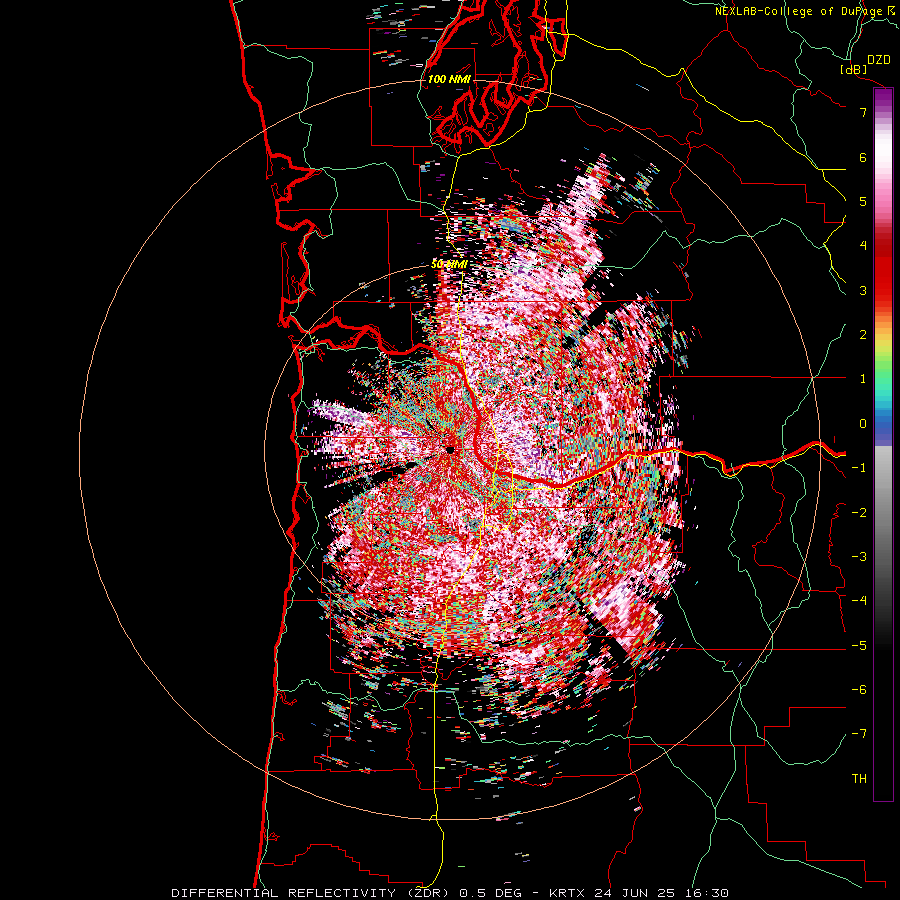
Task: Click the 7 value on the scale
Action: pos(863,112)
